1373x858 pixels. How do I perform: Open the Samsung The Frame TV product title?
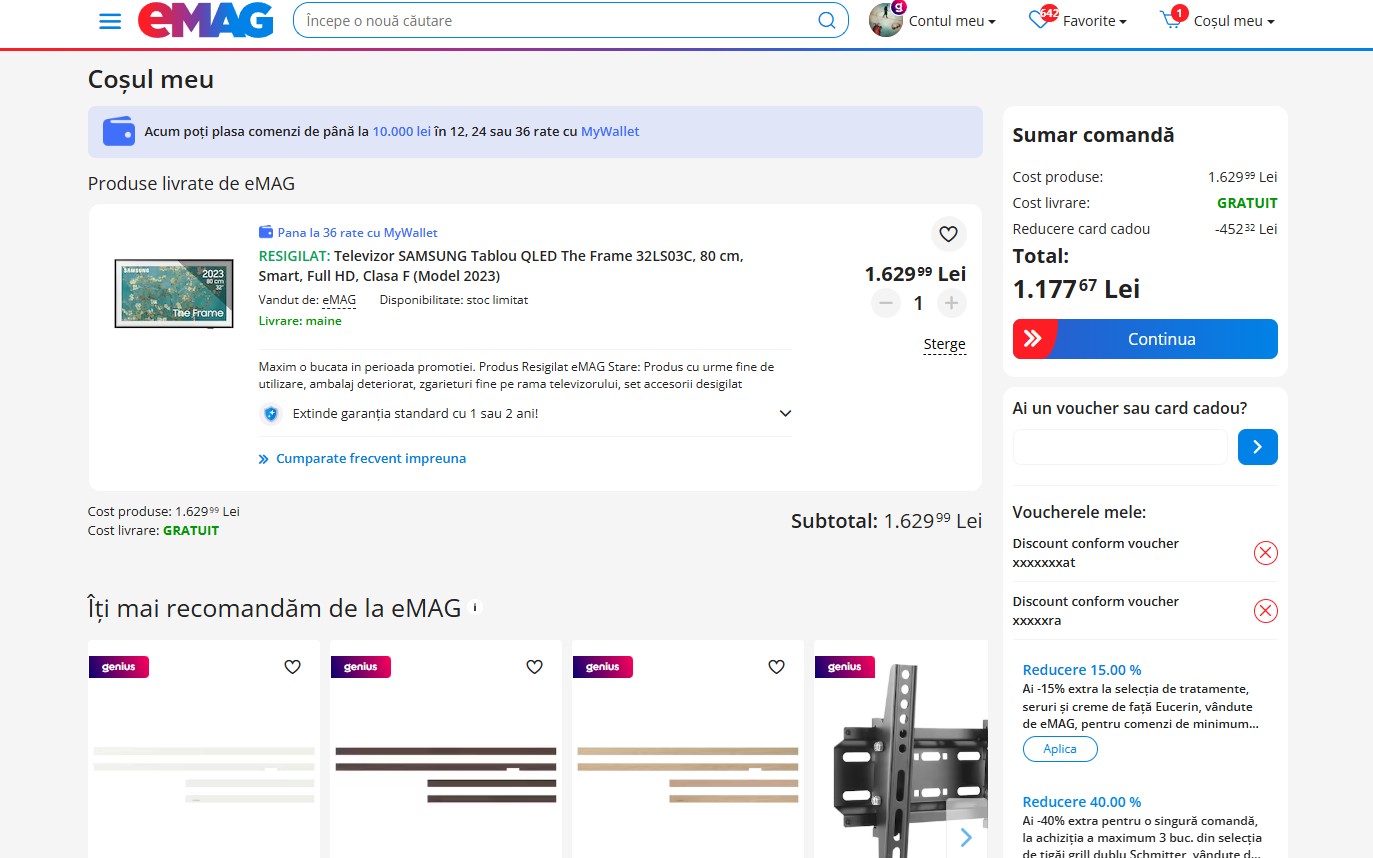(x=501, y=266)
